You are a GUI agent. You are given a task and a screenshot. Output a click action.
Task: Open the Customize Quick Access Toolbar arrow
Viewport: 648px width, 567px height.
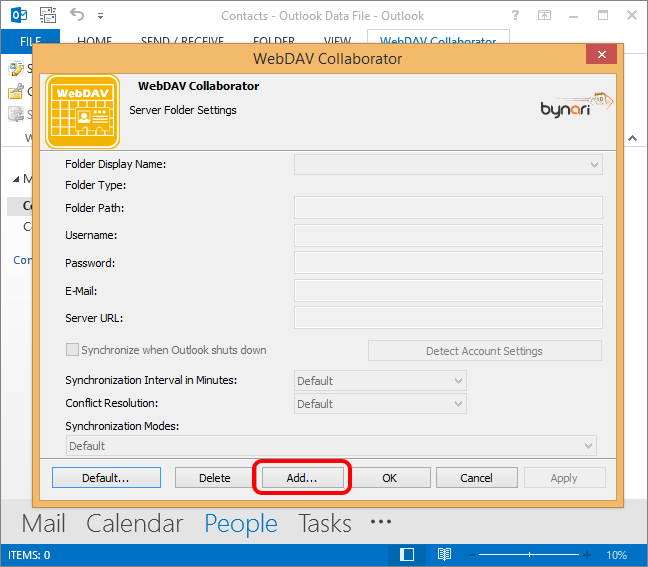point(100,16)
